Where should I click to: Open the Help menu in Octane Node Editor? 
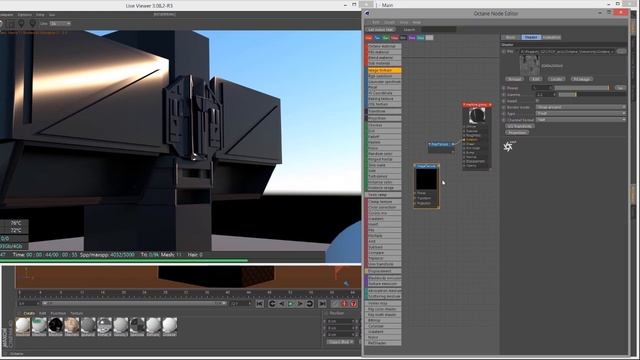tap(416, 22)
